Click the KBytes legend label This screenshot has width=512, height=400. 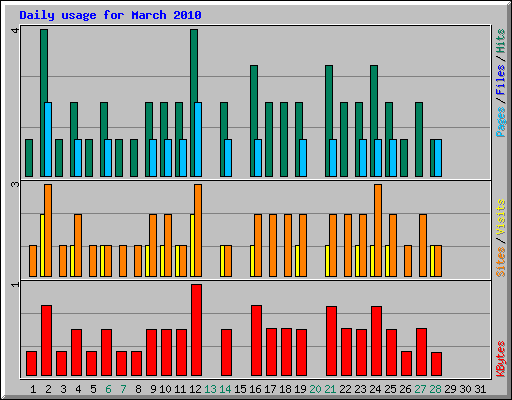pos(500,359)
